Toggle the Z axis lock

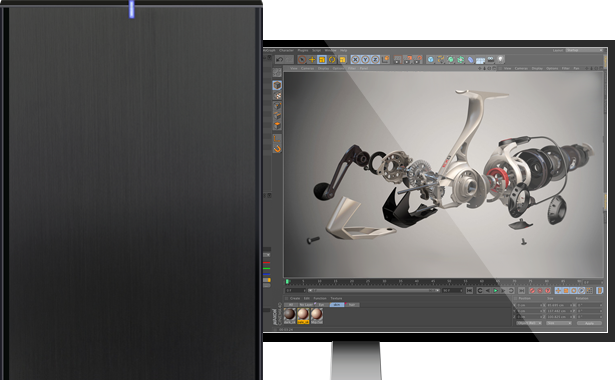375,60
